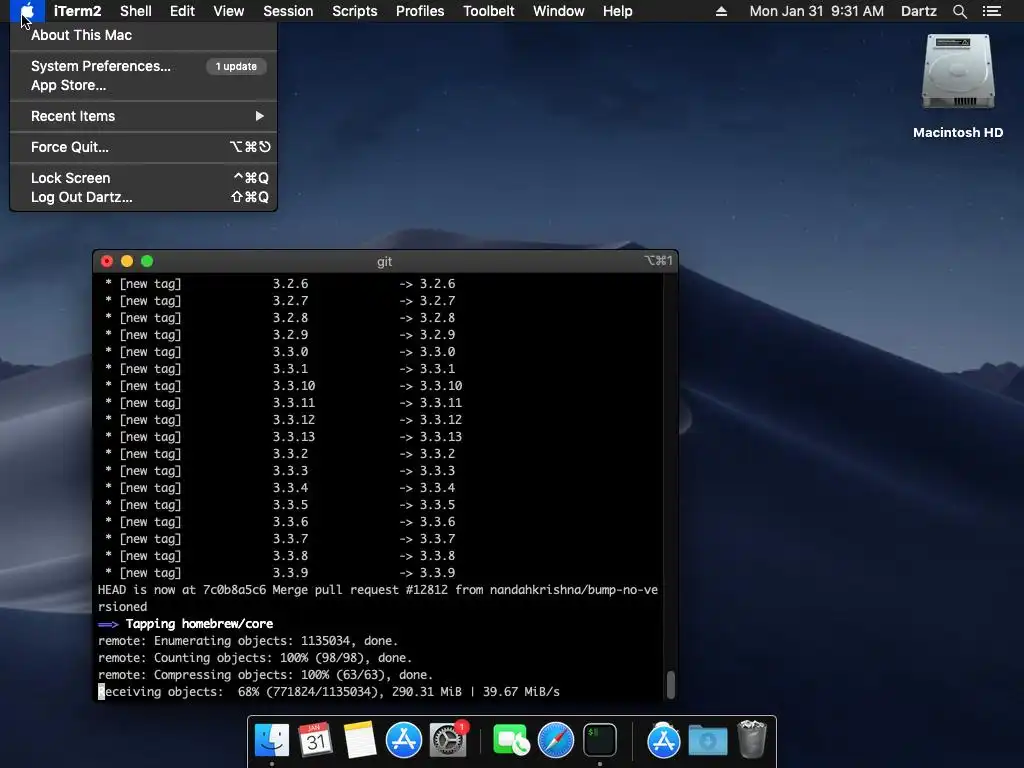The width and height of the screenshot is (1024, 768).
Task: Open the first App Store dock icon
Action: [404, 740]
